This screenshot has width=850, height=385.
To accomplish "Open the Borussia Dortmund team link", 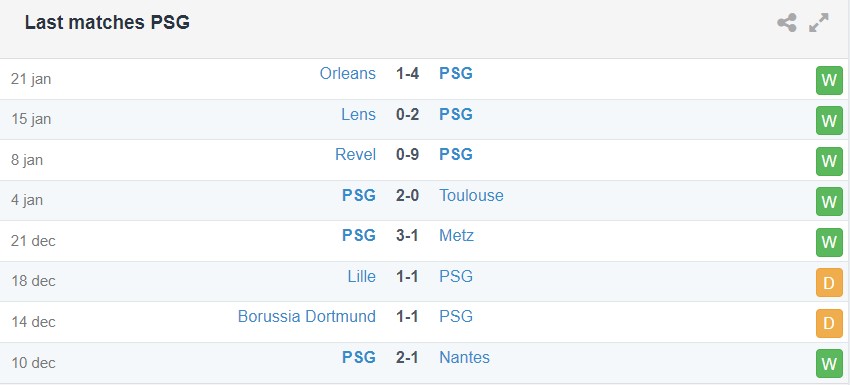I will click(x=307, y=316).
